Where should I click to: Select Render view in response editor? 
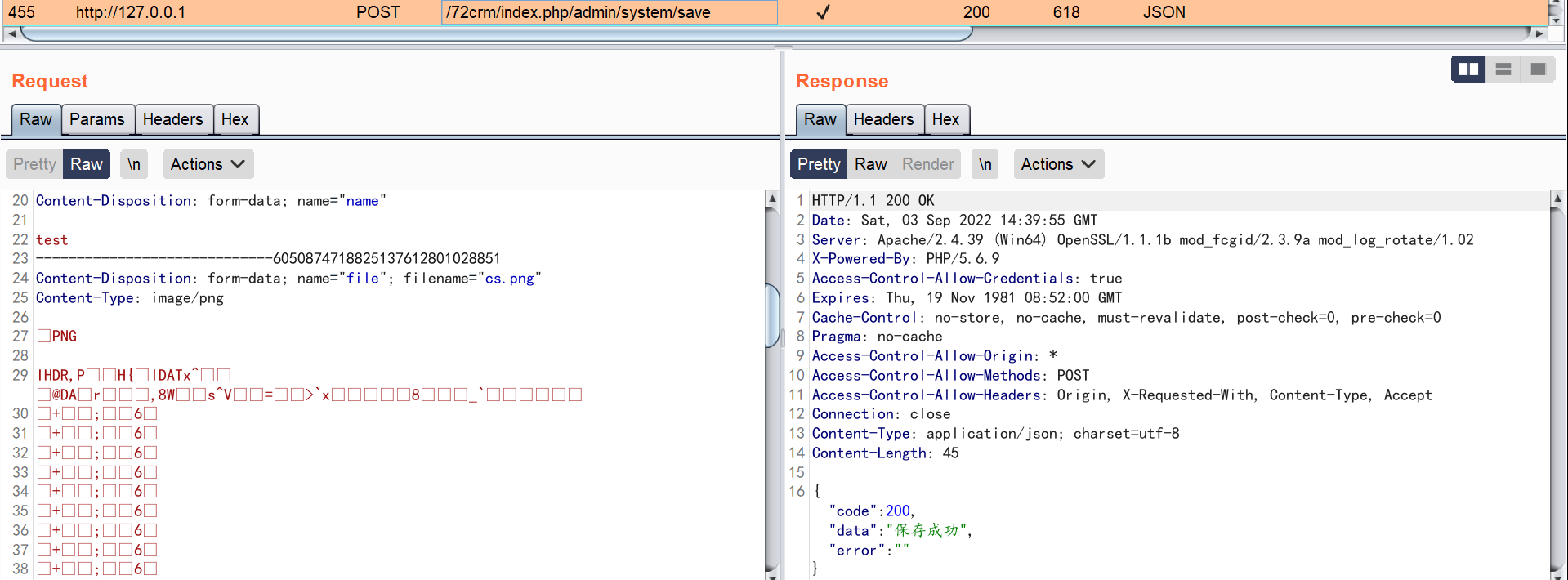coord(928,164)
